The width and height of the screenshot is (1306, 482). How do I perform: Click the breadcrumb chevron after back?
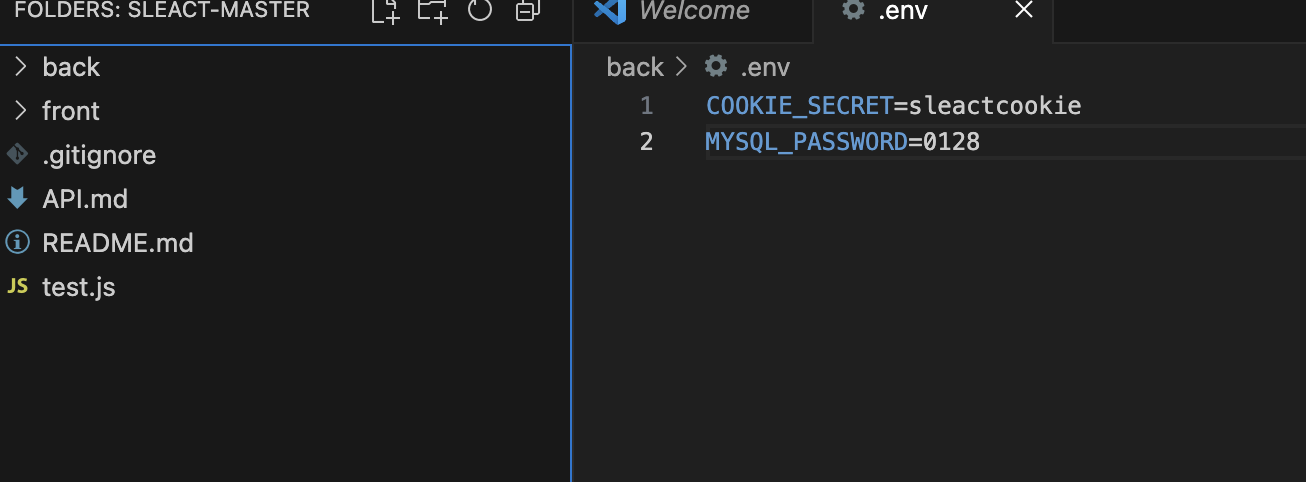pyautogui.click(x=682, y=67)
